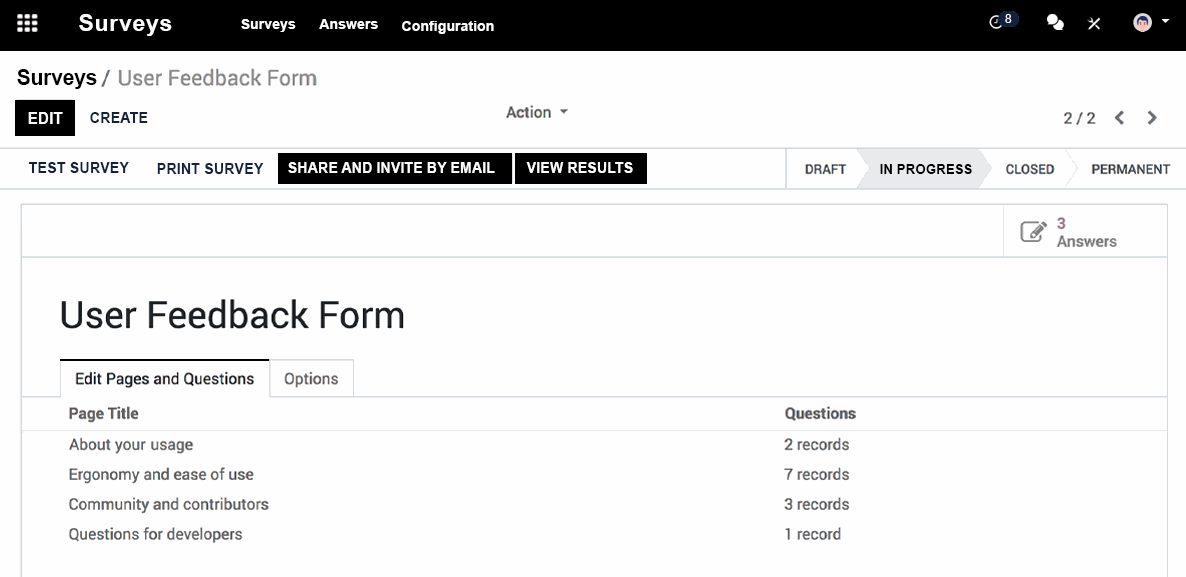
Task: Click the debug tools icon in top bar
Action: [x=1094, y=23]
